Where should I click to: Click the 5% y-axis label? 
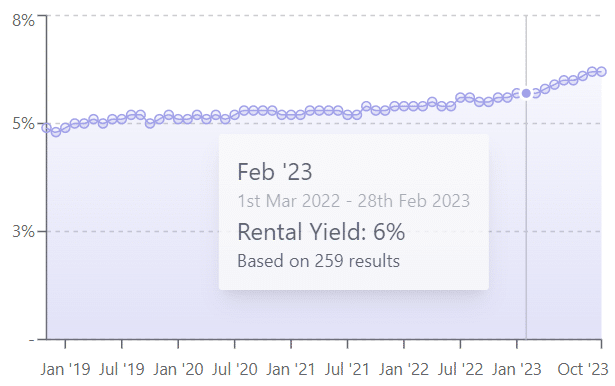[23, 124]
